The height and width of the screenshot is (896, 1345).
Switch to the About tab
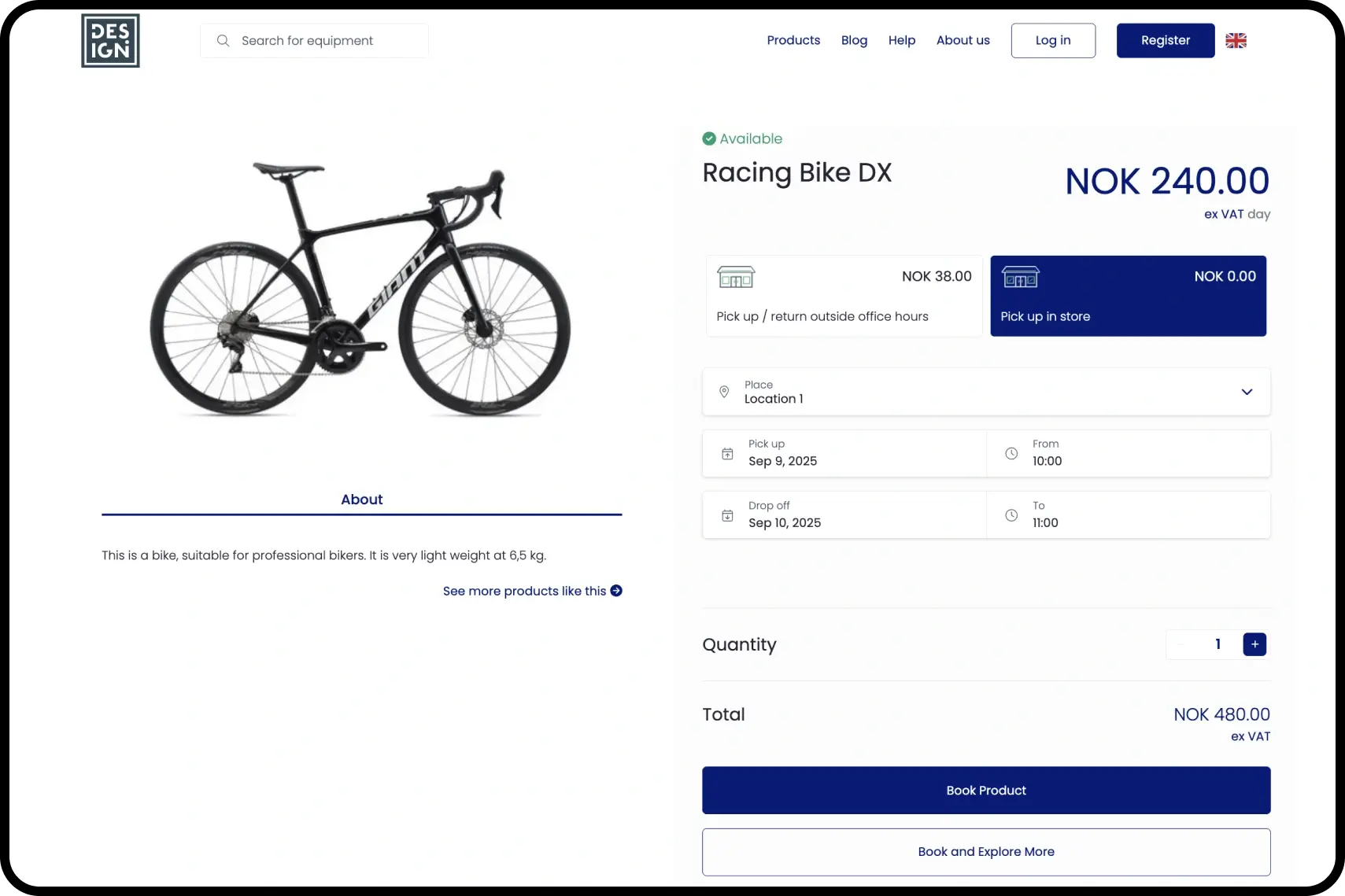coord(361,500)
